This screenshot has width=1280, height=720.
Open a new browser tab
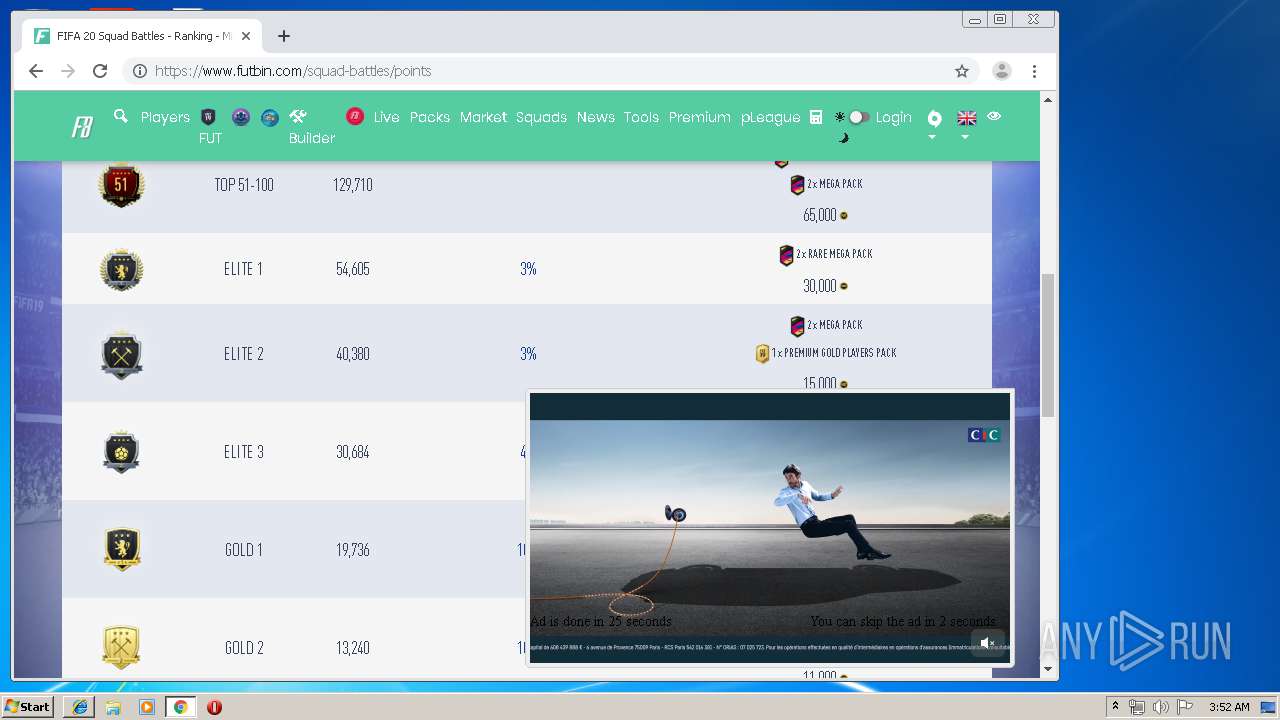coord(284,36)
